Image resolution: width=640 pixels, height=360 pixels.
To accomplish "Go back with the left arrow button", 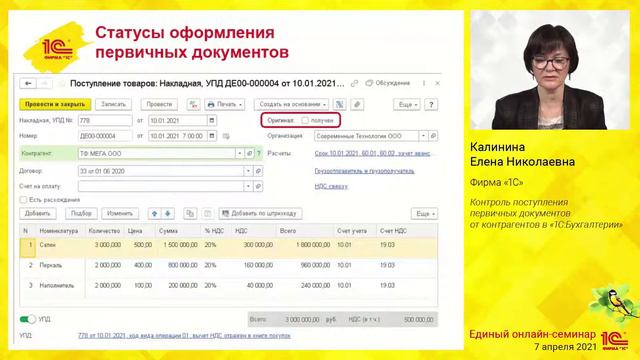I will pos(28,83).
